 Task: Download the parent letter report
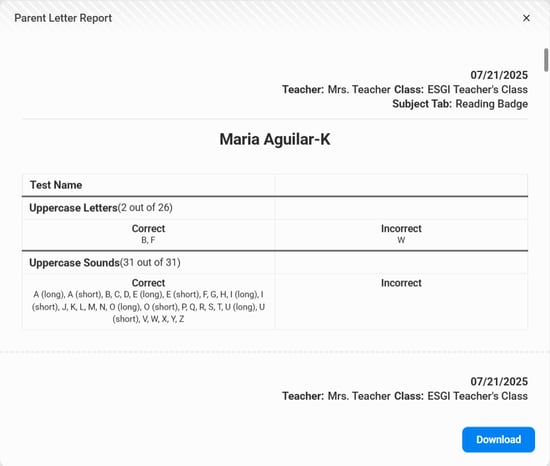(x=498, y=439)
